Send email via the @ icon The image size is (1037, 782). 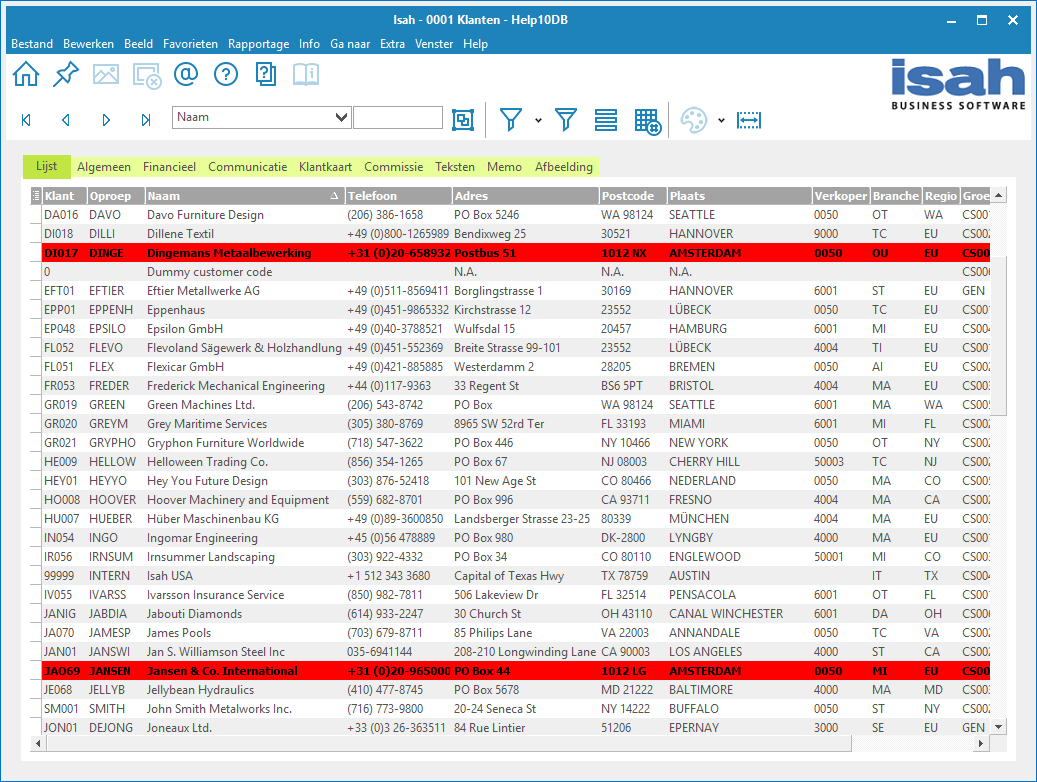(186, 74)
